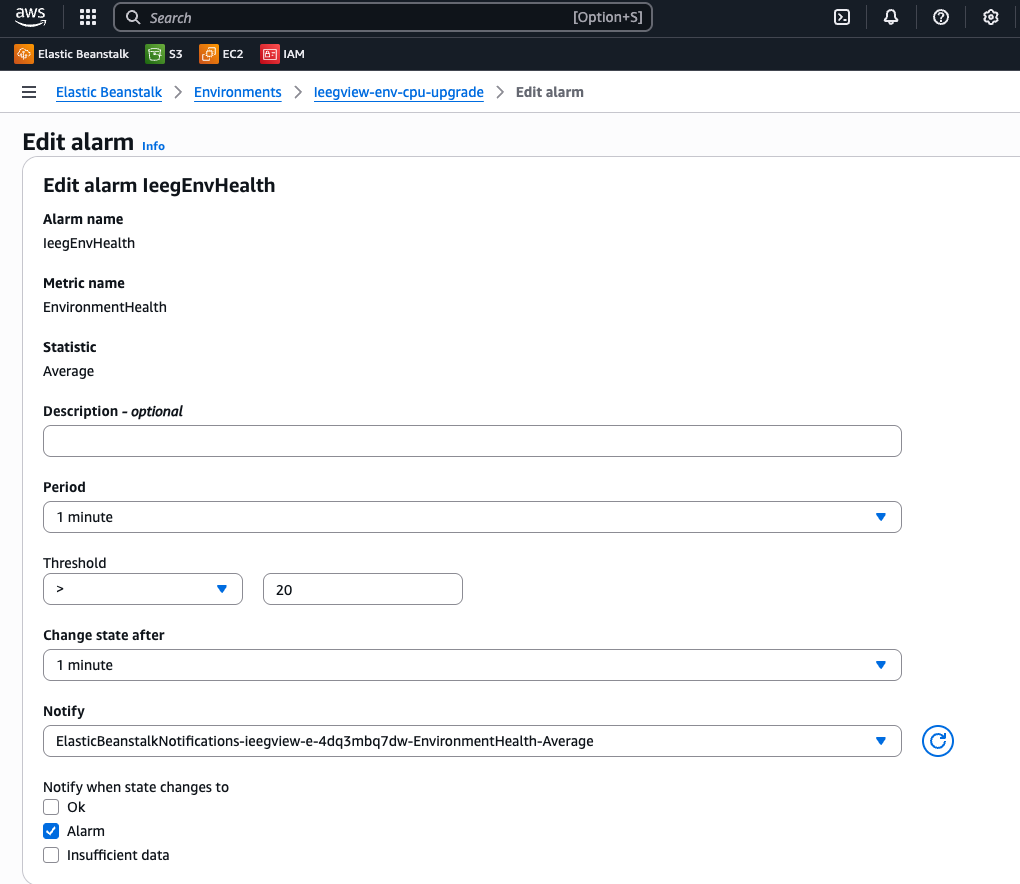Open Ieegview-env-cpu-upgrade breadcrumb link
Viewport: 1020px width, 884px height.
(399, 92)
